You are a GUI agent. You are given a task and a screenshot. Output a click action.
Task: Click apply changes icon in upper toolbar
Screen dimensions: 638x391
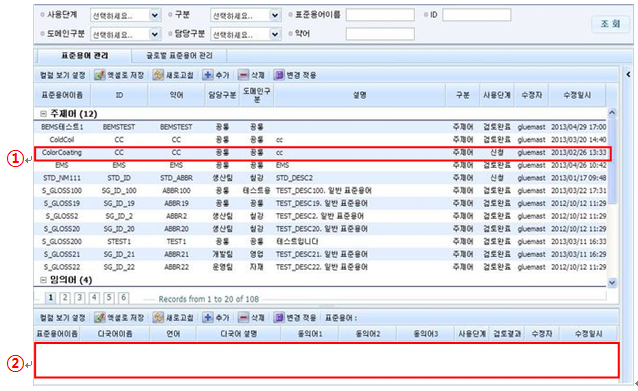(x=279, y=75)
